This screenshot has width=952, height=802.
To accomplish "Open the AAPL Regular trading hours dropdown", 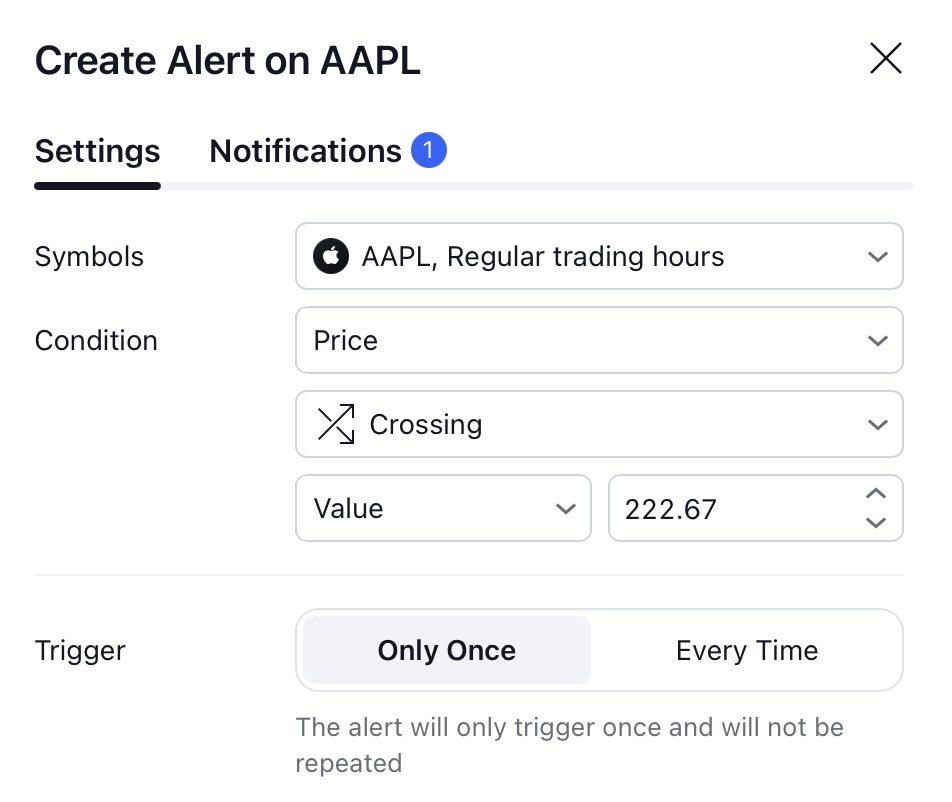I will tap(599, 256).
